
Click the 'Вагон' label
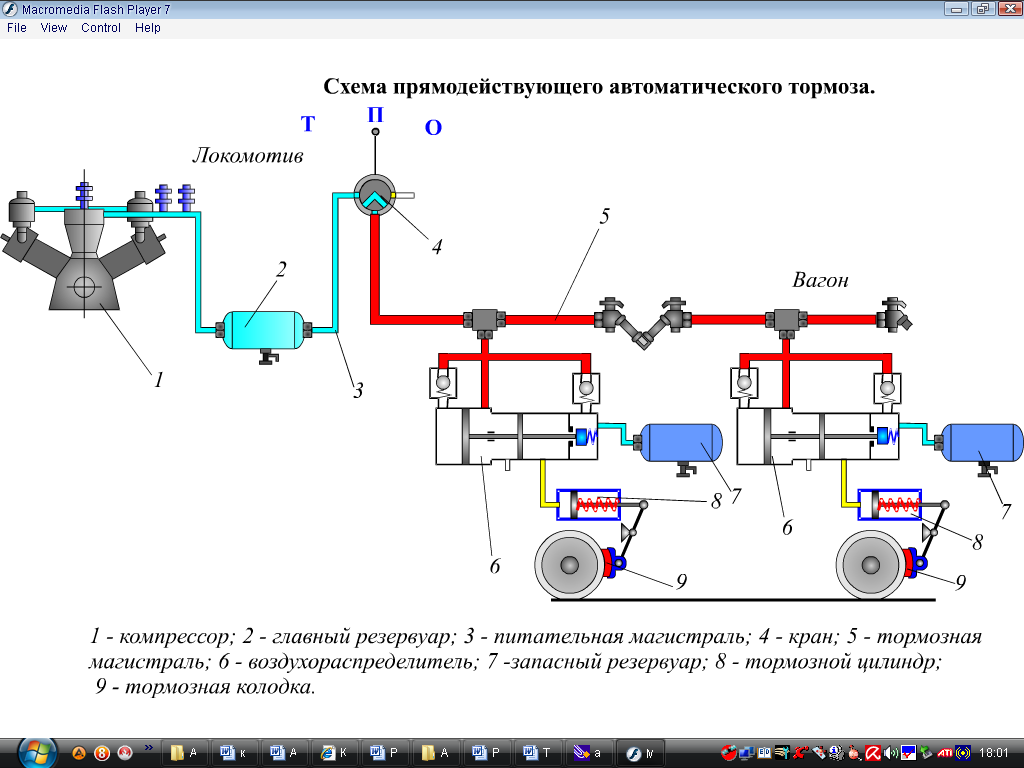click(x=820, y=280)
